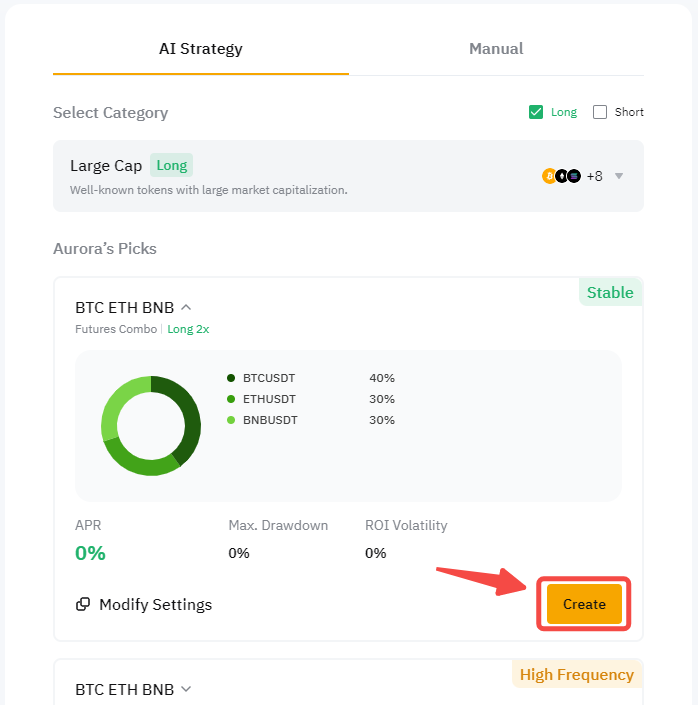Open the Modify Settings link text
Viewport: 698px width, 705px height.
(155, 604)
